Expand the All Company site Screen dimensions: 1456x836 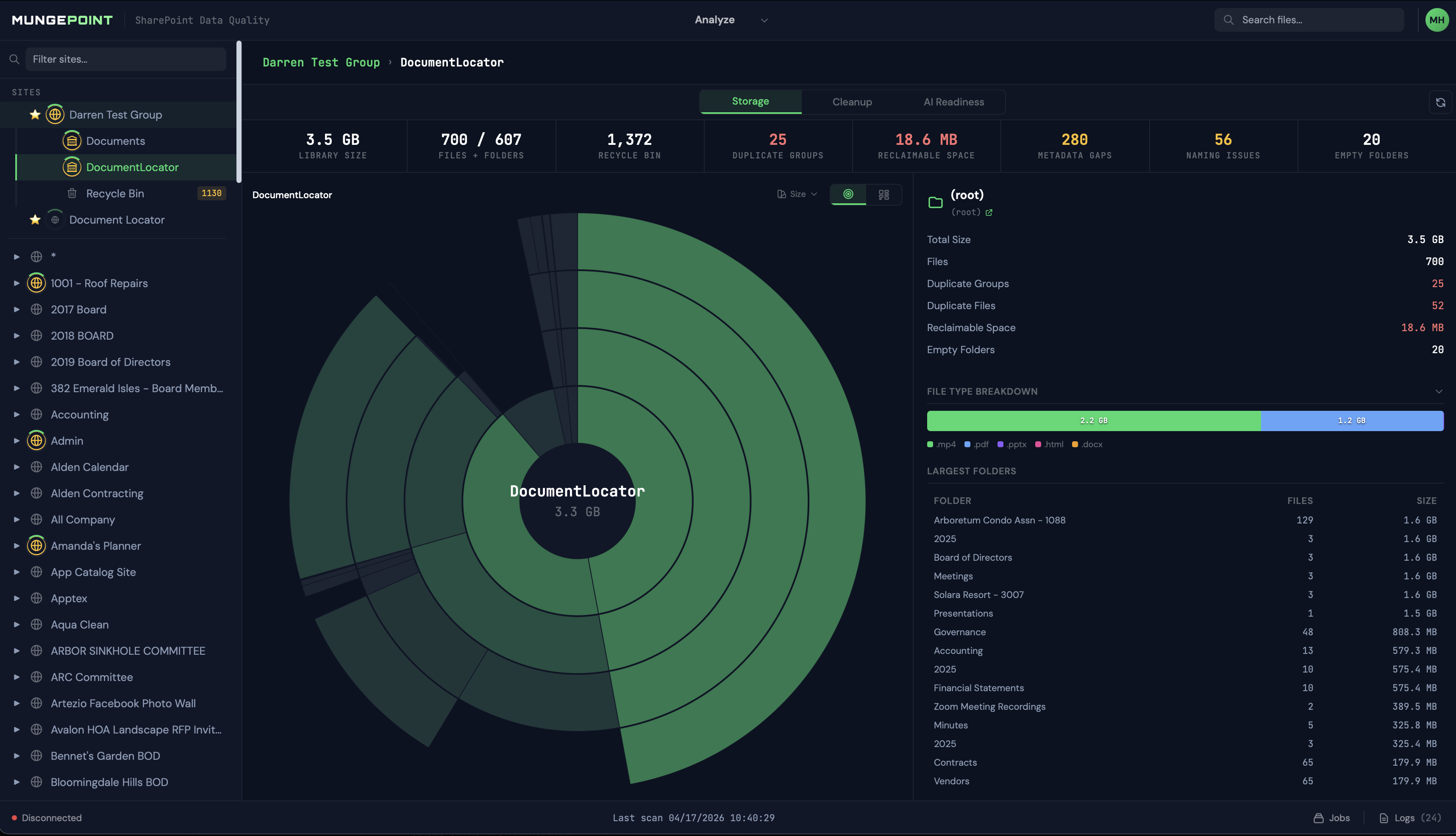[17, 520]
